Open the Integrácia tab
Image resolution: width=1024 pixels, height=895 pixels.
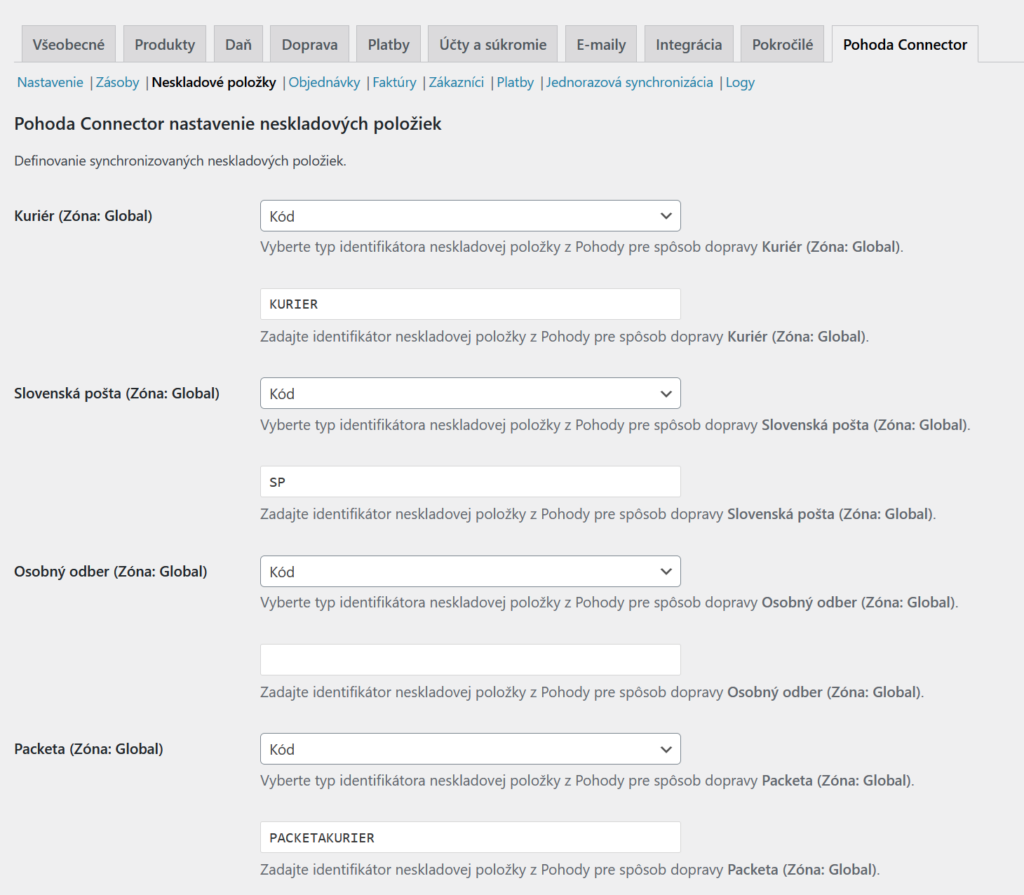point(689,44)
